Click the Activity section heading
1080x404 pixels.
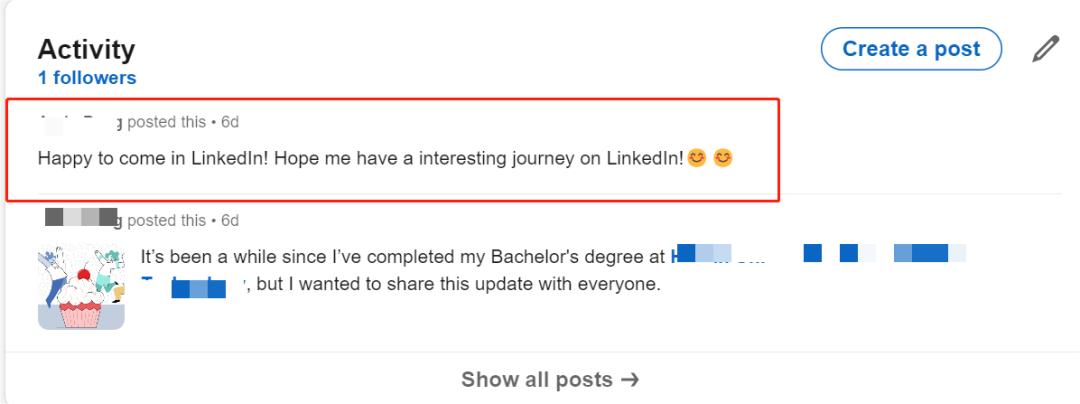(x=86, y=49)
